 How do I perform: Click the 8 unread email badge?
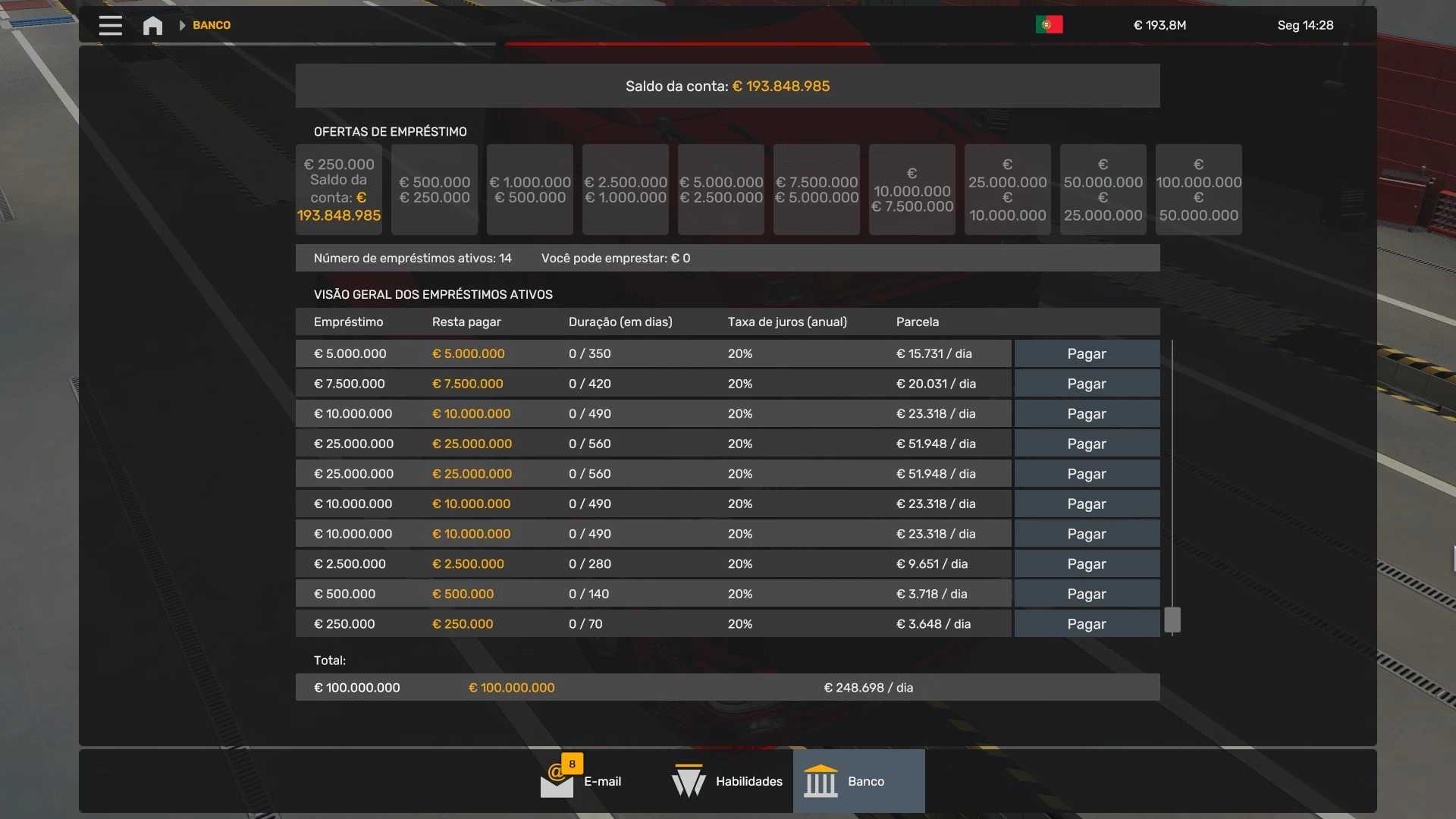(572, 764)
